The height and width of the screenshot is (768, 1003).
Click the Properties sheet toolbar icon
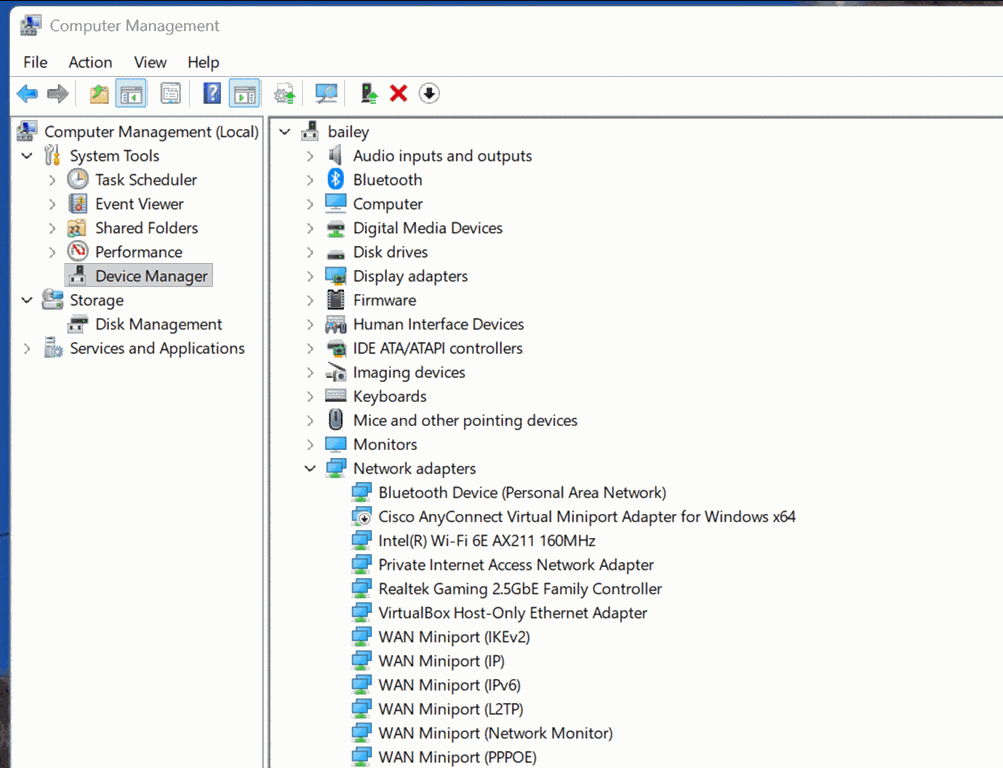click(171, 94)
